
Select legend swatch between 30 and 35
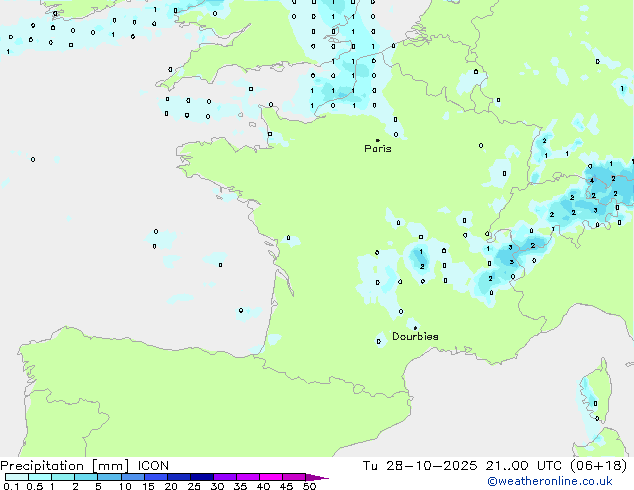(x=224, y=477)
